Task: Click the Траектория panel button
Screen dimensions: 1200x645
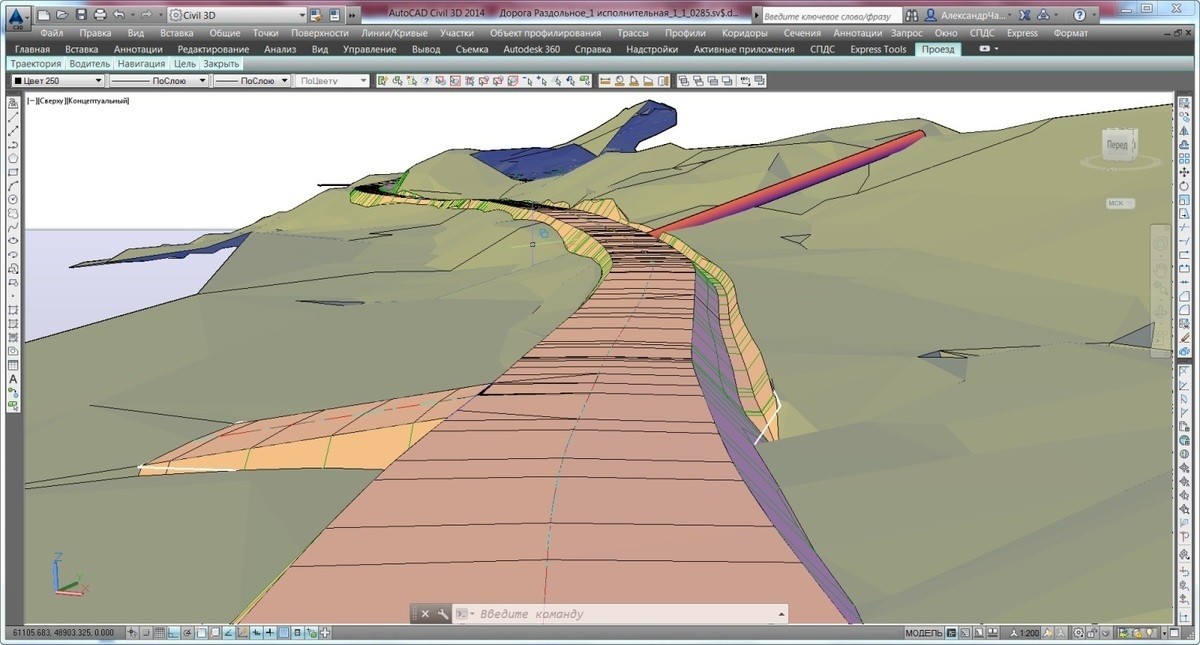Action: click(36, 63)
